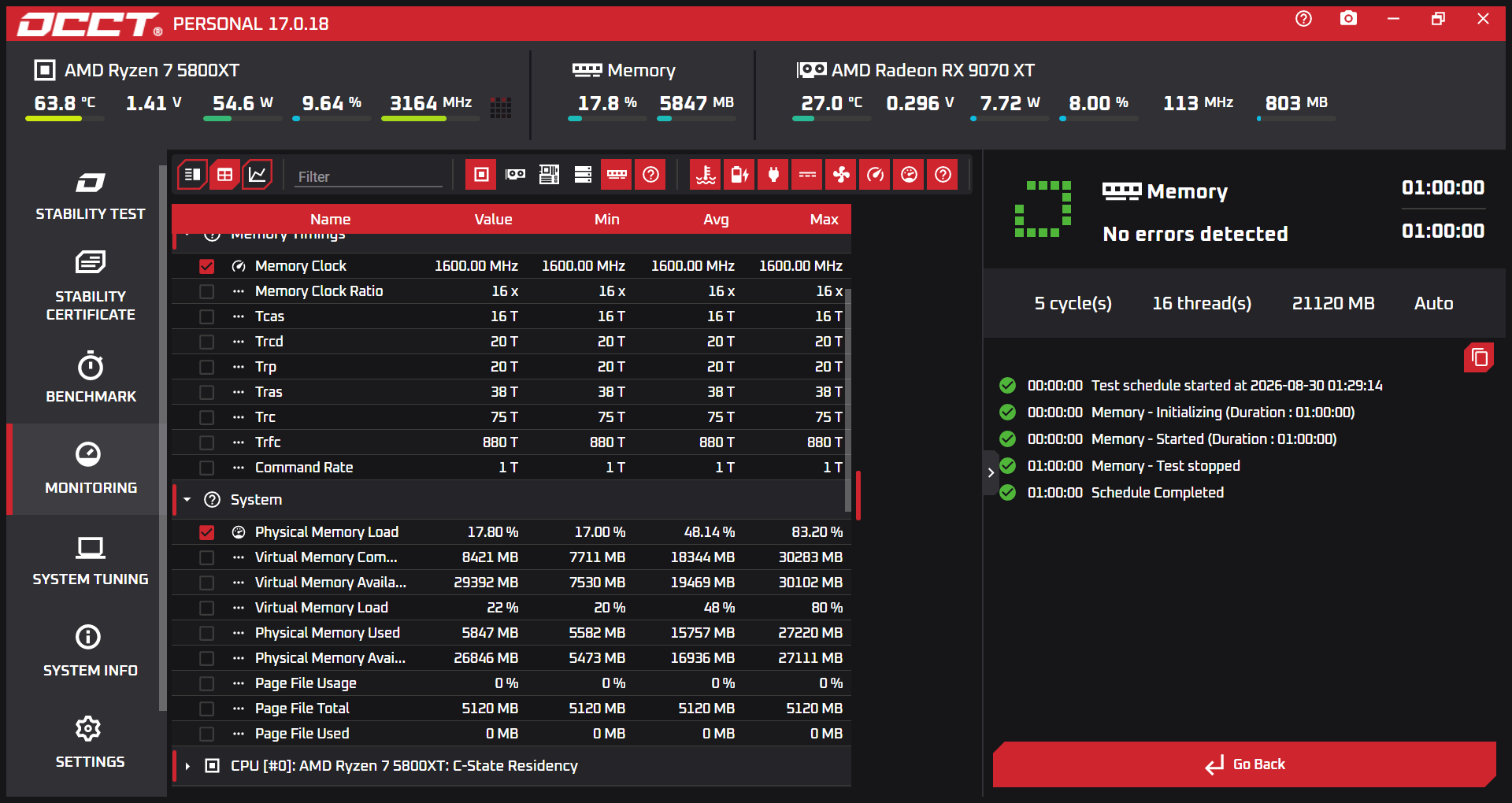The image size is (1512, 803).
Task: Tick the Physical Memory Used checkbox
Action: tap(206, 634)
